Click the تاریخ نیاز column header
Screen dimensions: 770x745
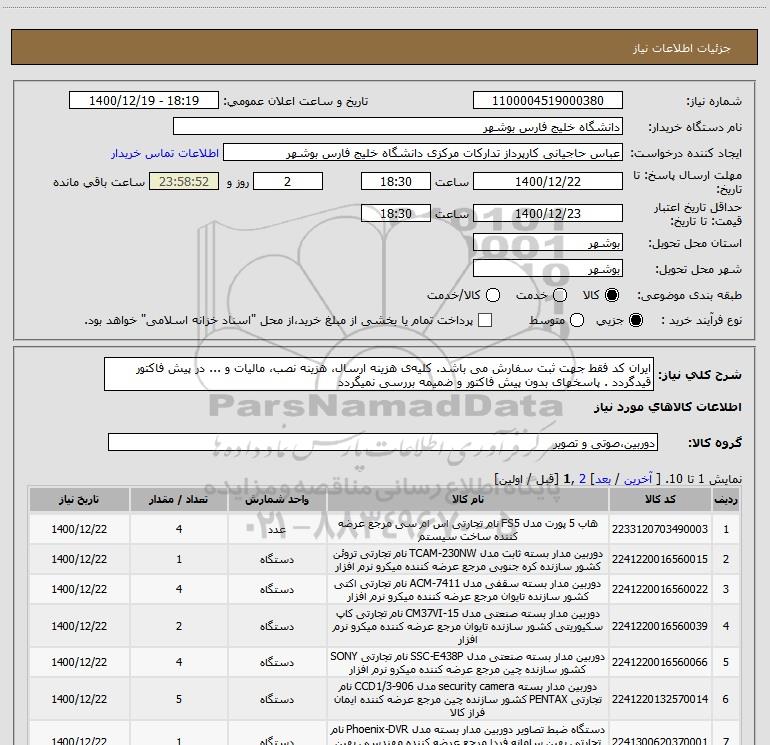(x=79, y=500)
